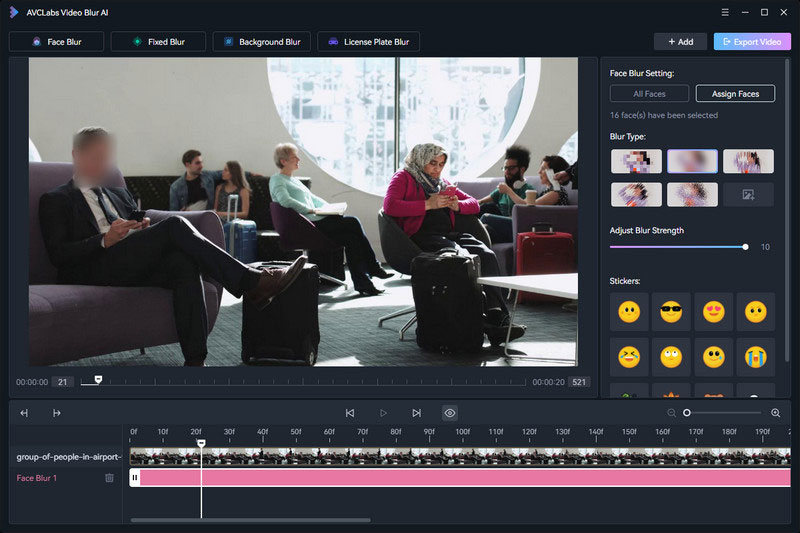Viewport: 800px width, 533px height.
Task: Jump to the next frame
Action: click(x=416, y=412)
